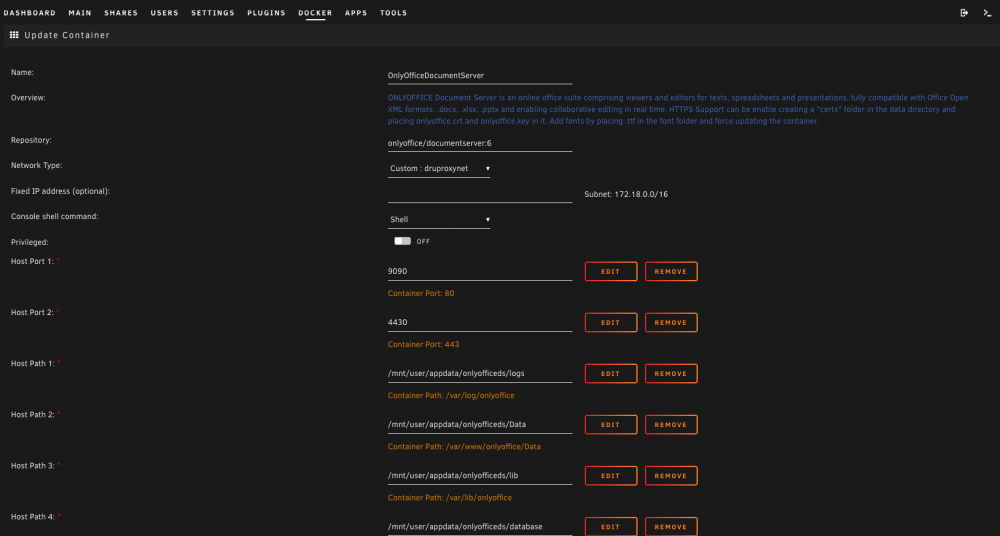Toggle the Privileged switch
Viewport: 1000px width, 536px height.
pos(402,241)
